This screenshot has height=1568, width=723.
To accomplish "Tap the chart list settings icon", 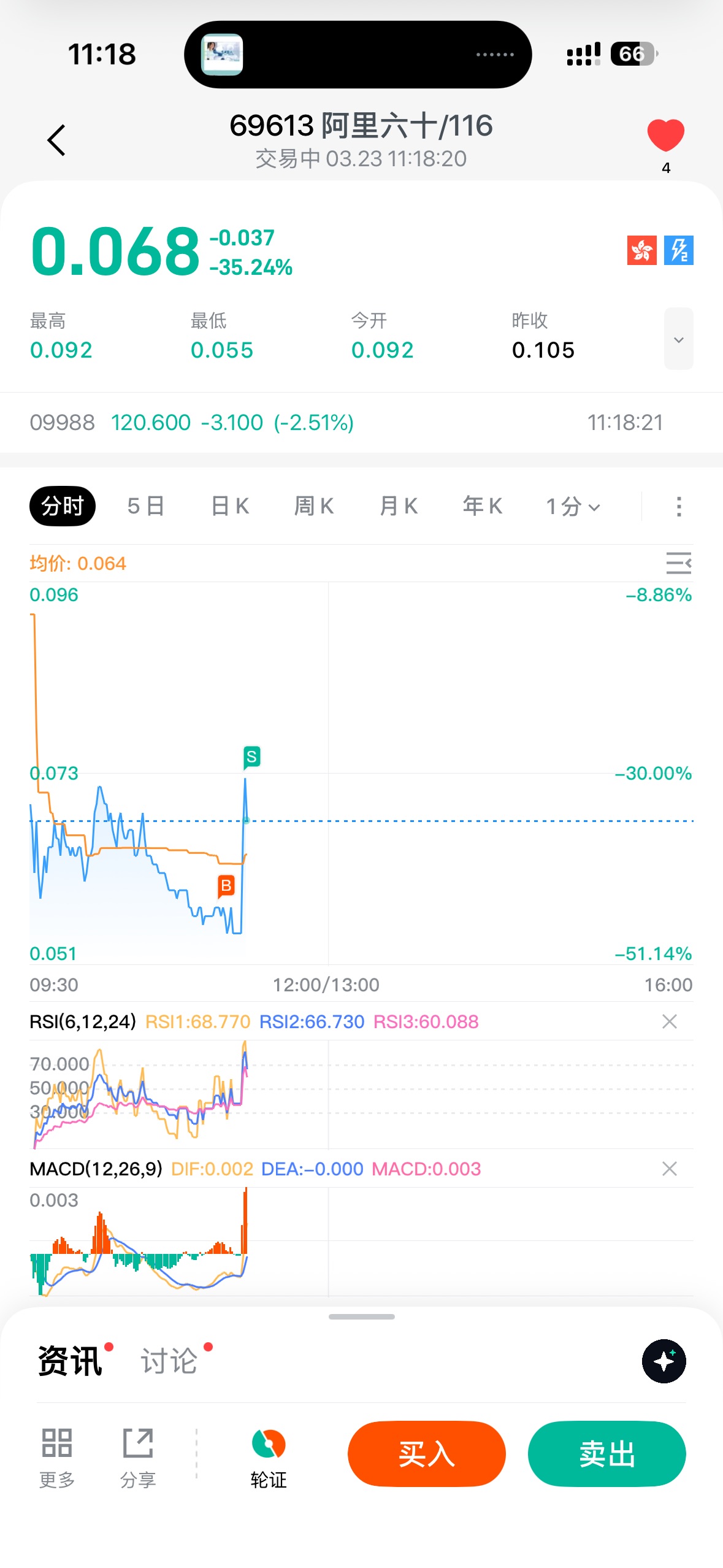I will (678, 563).
